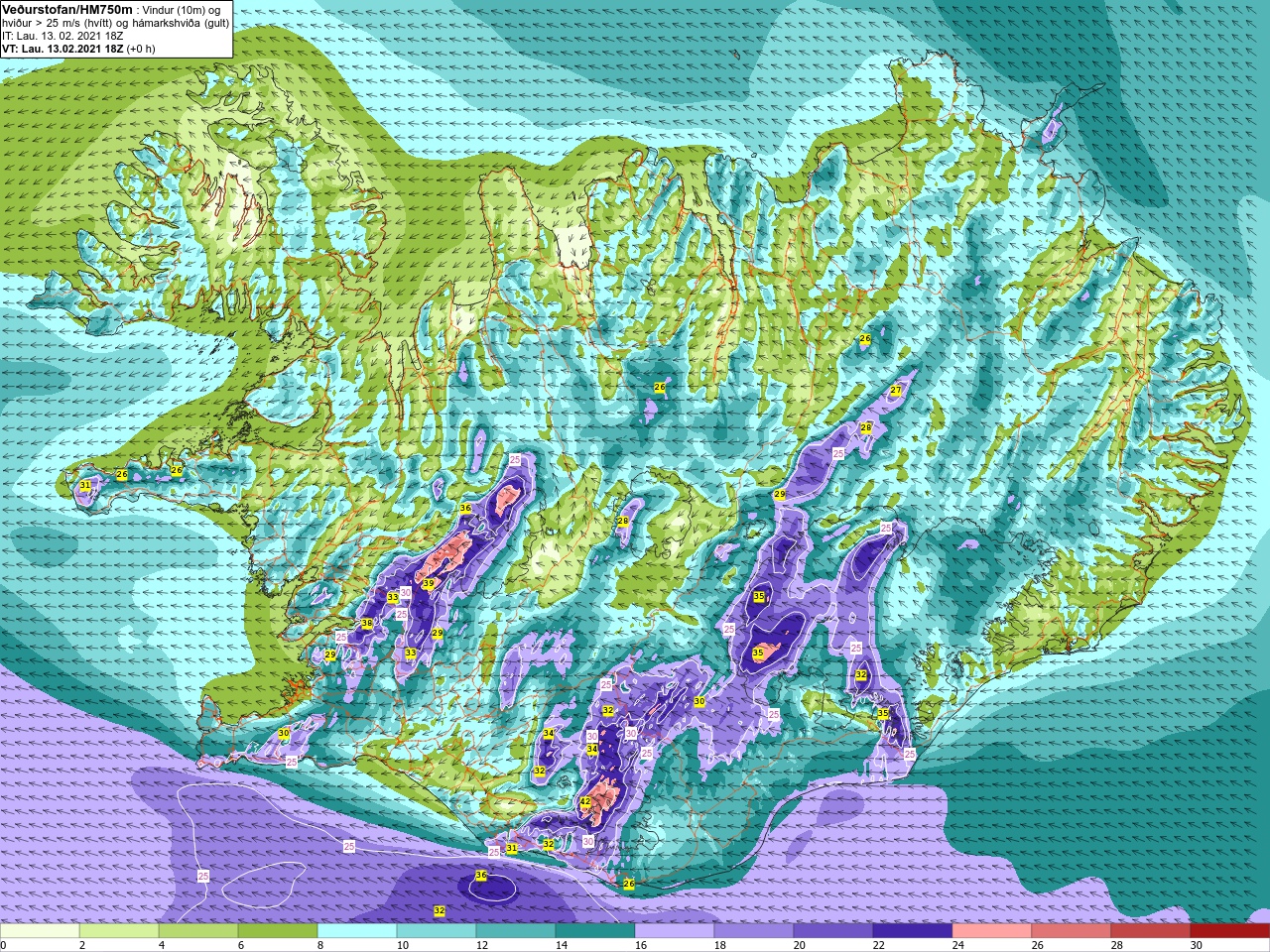Choose the deep indigo 22–24 m/s legend swatch

(913, 931)
